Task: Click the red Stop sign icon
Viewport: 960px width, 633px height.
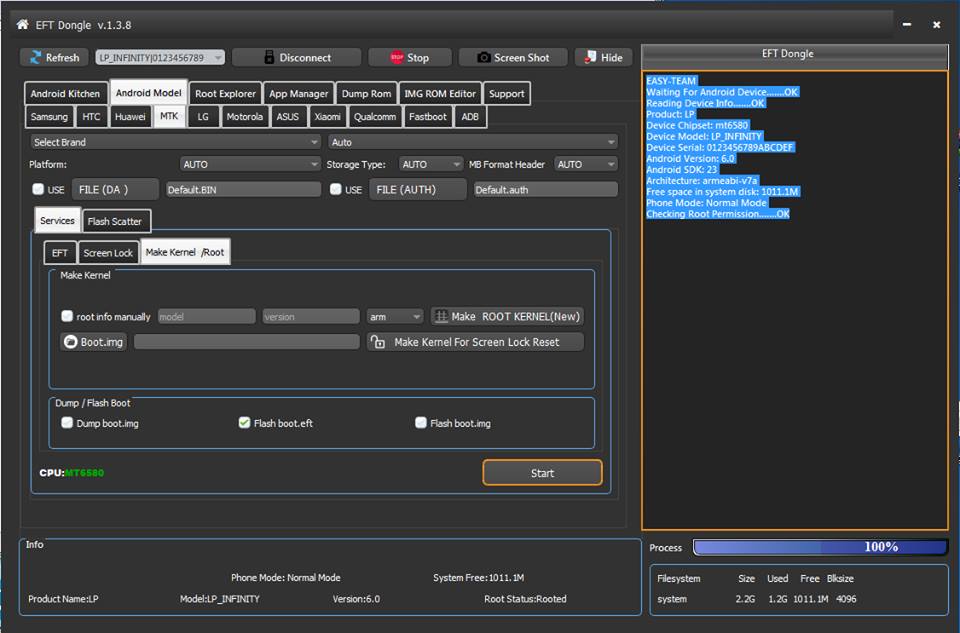Action: [397, 58]
